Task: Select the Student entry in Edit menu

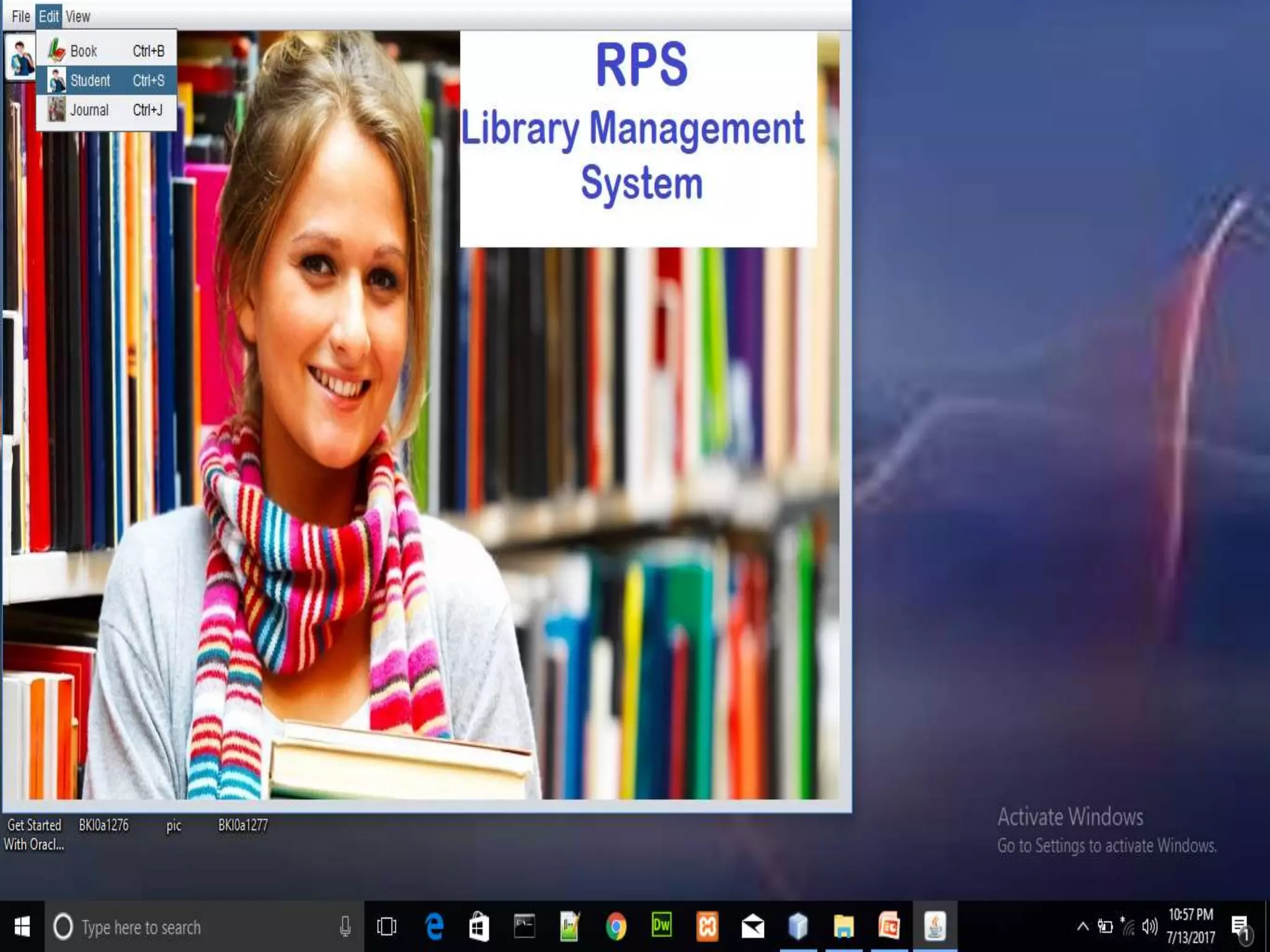Action: (x=107, y=81)
